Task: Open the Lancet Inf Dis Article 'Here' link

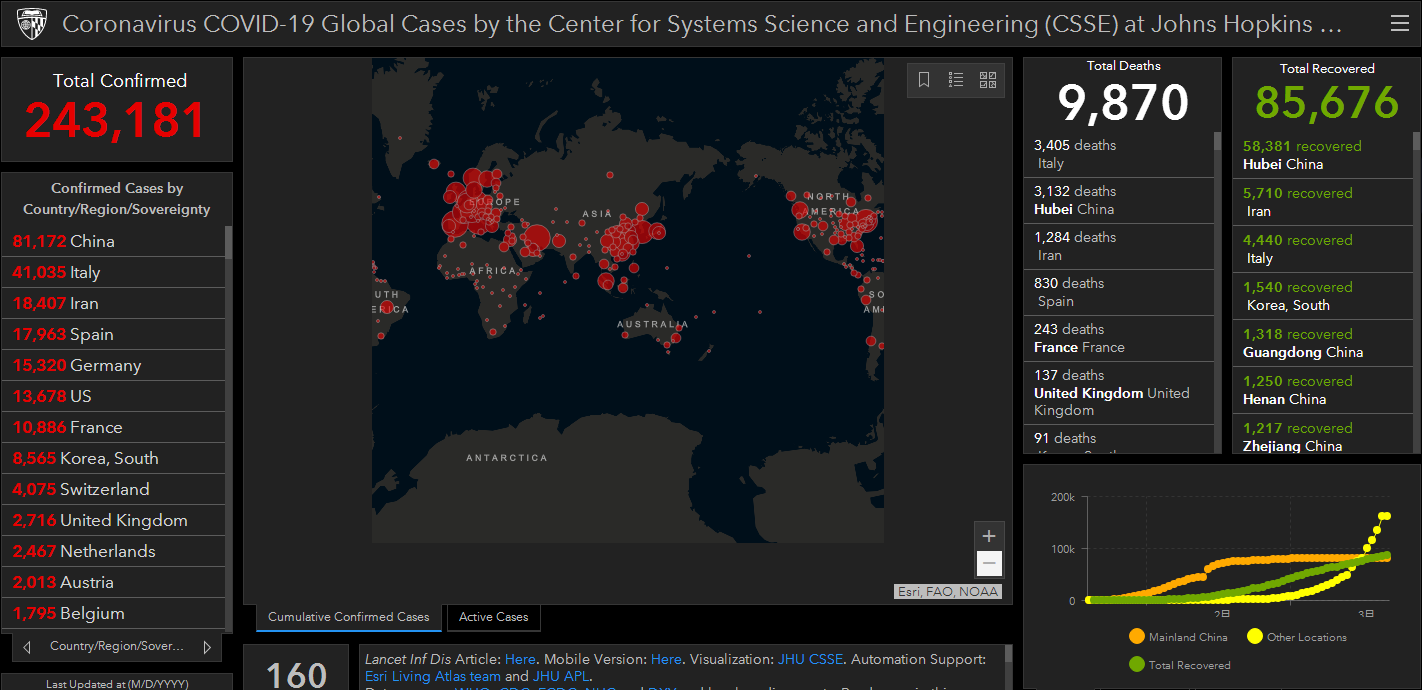Action: point(520,659)
